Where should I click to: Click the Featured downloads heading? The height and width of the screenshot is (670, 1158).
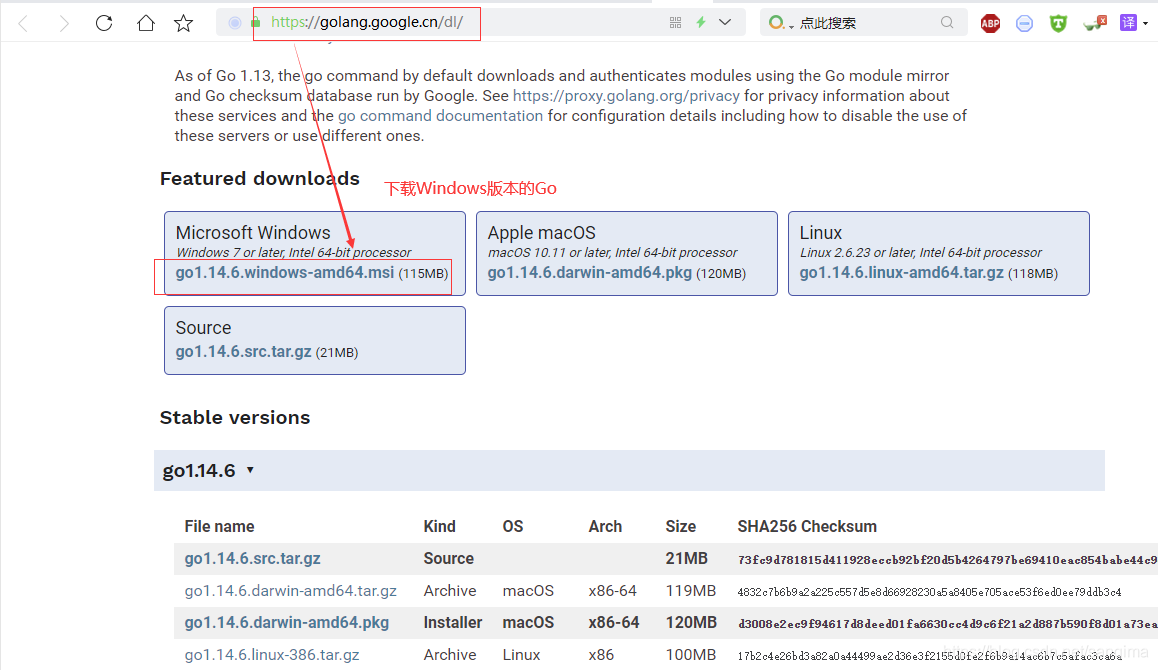click(260, 178)
